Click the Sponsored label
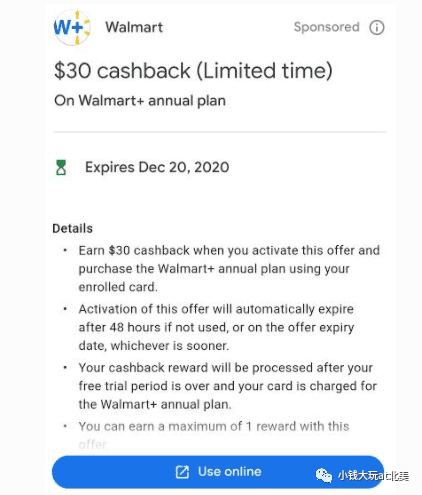Screen dimensions: 422x495 (326, 27)
